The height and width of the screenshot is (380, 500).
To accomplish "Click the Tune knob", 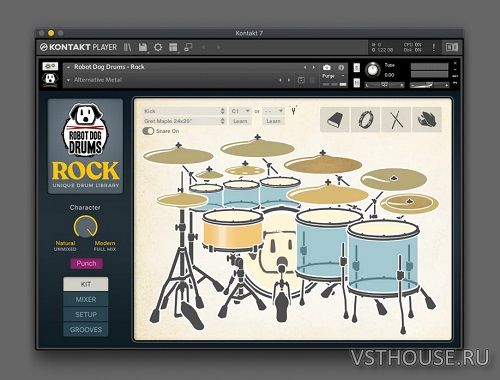I will tap(372, 70).
